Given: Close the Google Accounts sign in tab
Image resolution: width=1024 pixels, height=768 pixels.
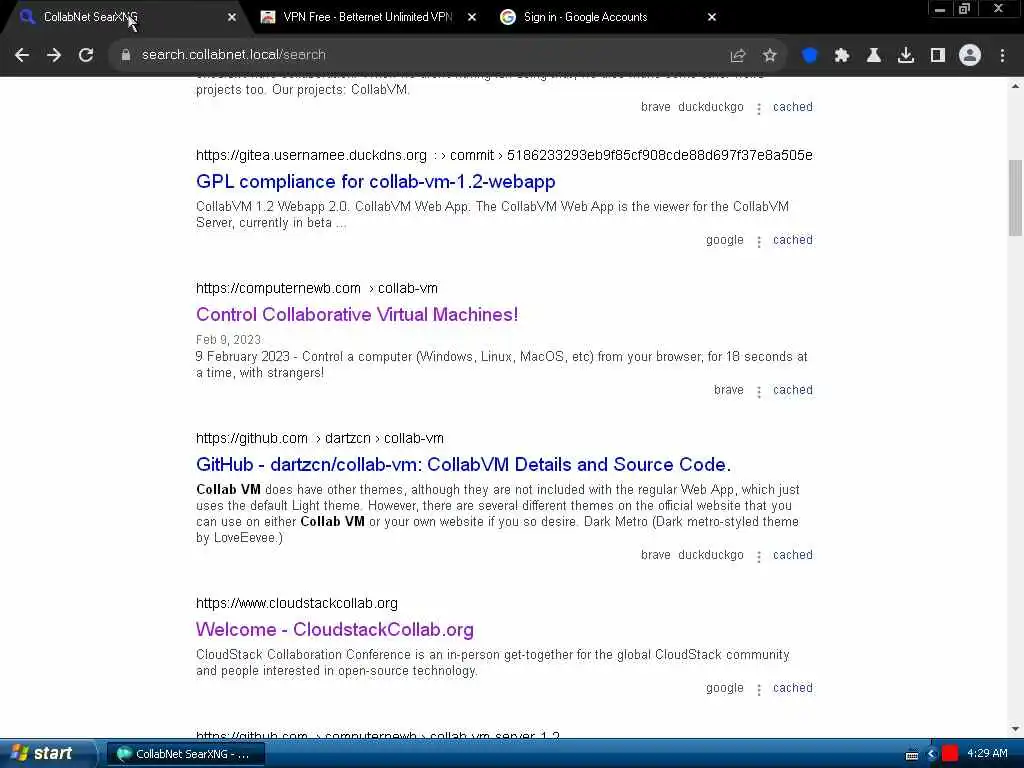Looking at the screenshot, I should click(712, 18).
